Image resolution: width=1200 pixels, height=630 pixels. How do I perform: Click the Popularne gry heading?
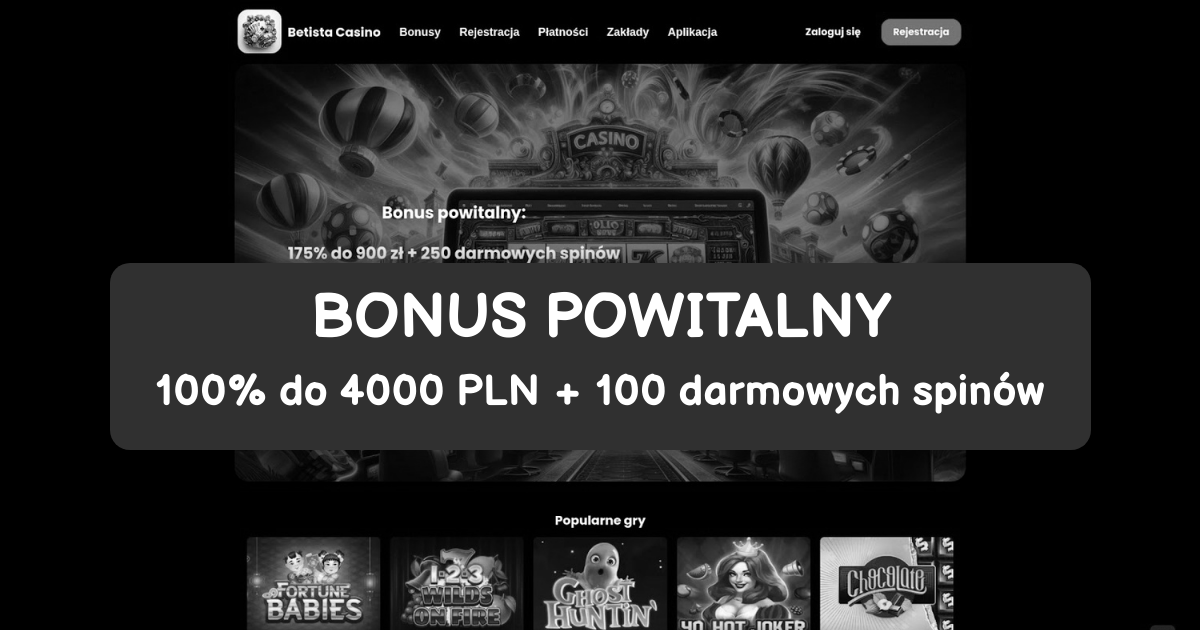click(x=600, y=520)
